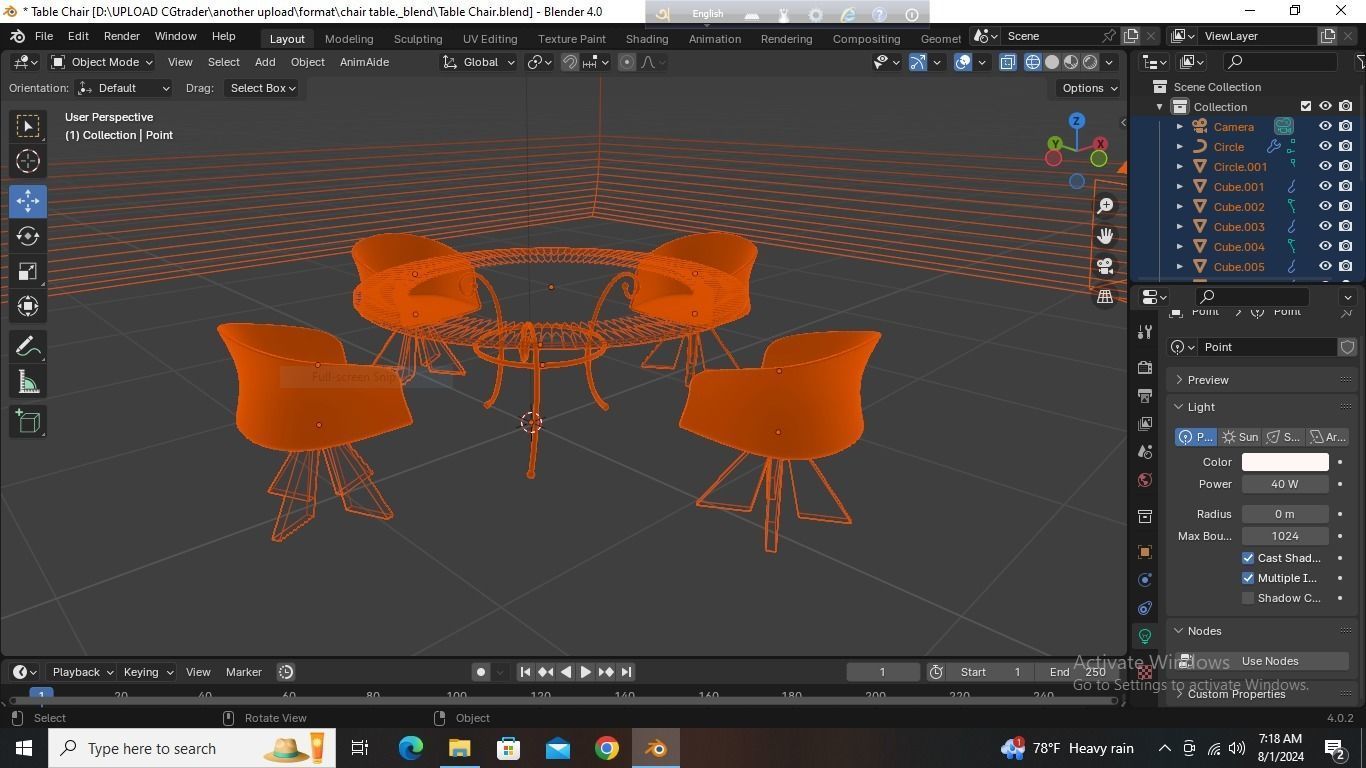Switch to rendered viewport shading

point(1090,62)
